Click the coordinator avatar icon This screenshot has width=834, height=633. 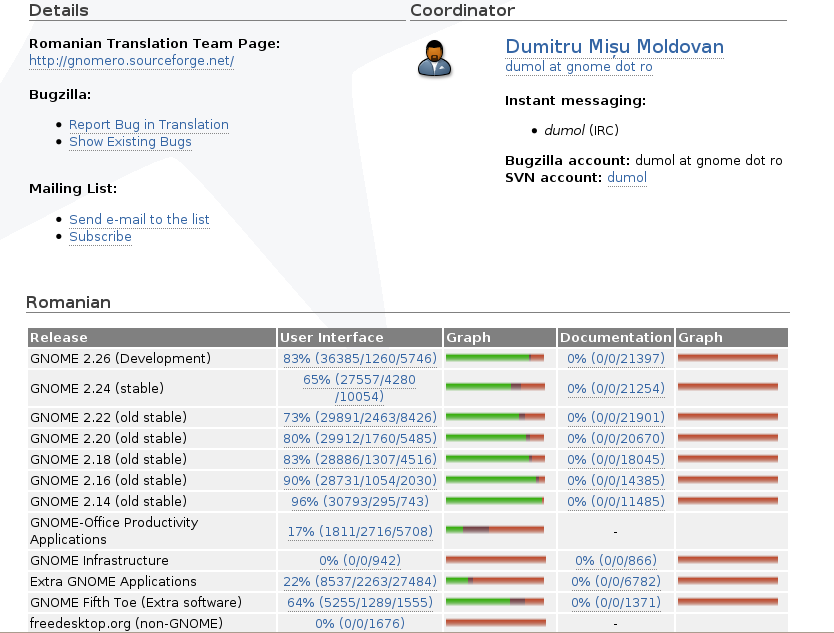[435, 59]
